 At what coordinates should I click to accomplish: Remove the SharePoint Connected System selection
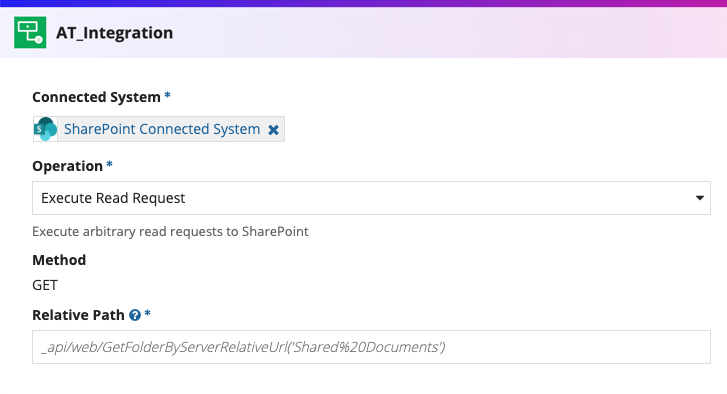tap(274, 130)
